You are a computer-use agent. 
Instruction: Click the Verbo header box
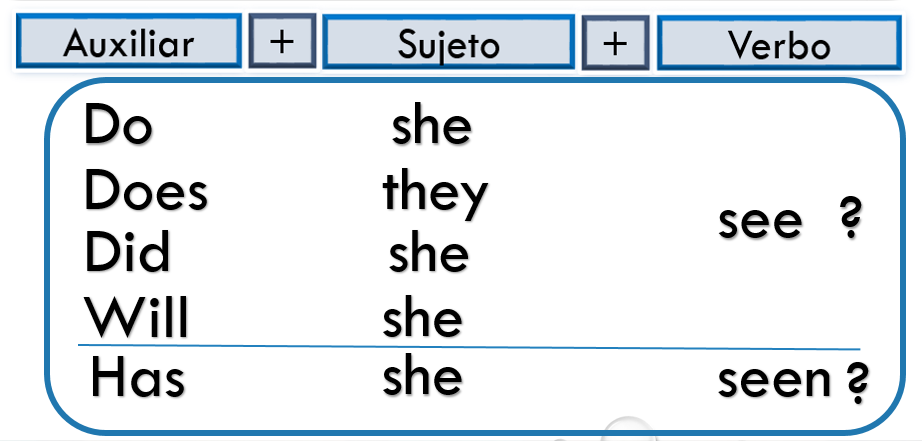tap(779, 43)
